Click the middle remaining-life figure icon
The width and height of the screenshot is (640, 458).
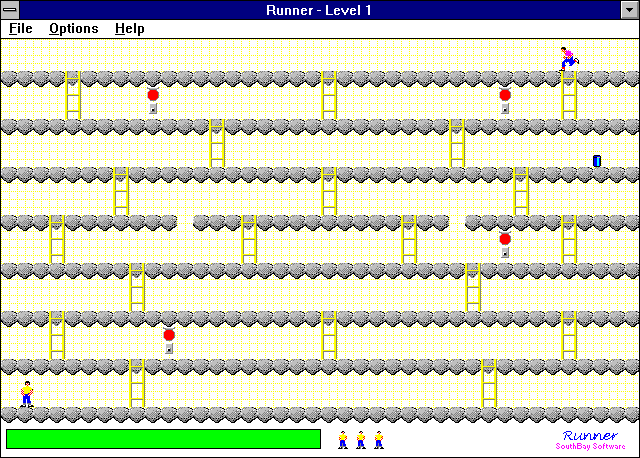click(361, 440)
